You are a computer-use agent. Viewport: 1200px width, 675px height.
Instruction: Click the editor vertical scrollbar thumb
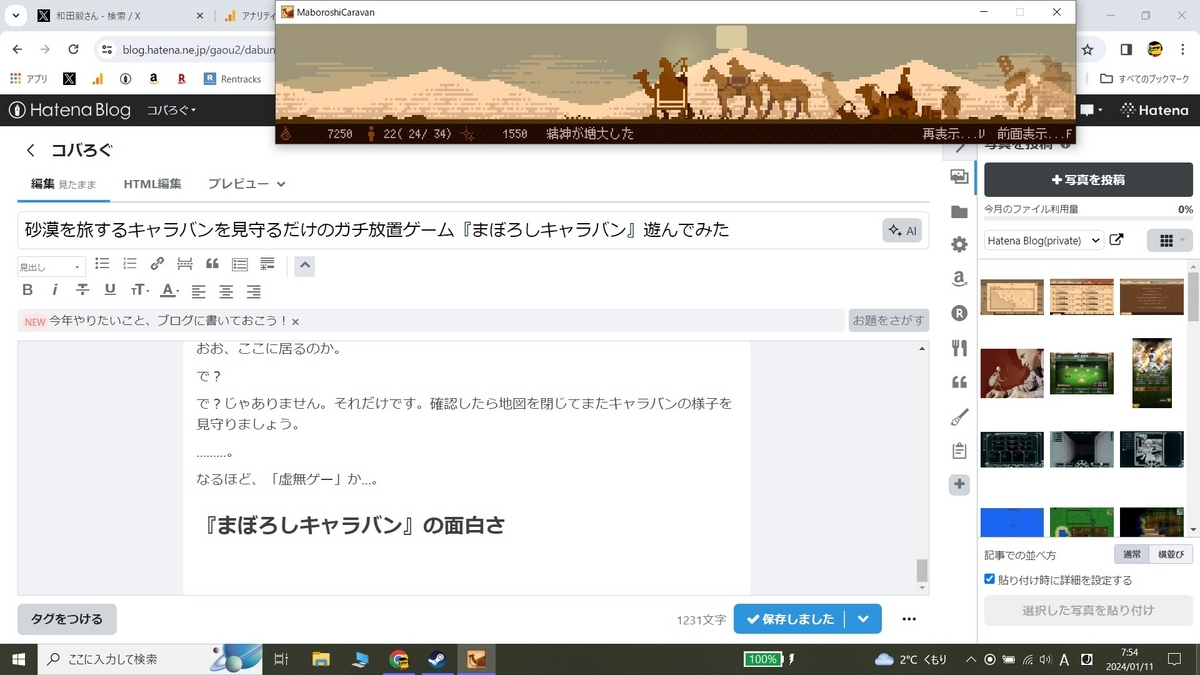(922, 570)
